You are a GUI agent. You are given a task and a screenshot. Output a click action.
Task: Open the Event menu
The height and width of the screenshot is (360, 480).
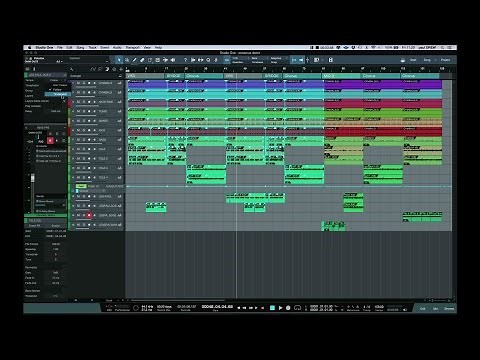tap(105, 48)
